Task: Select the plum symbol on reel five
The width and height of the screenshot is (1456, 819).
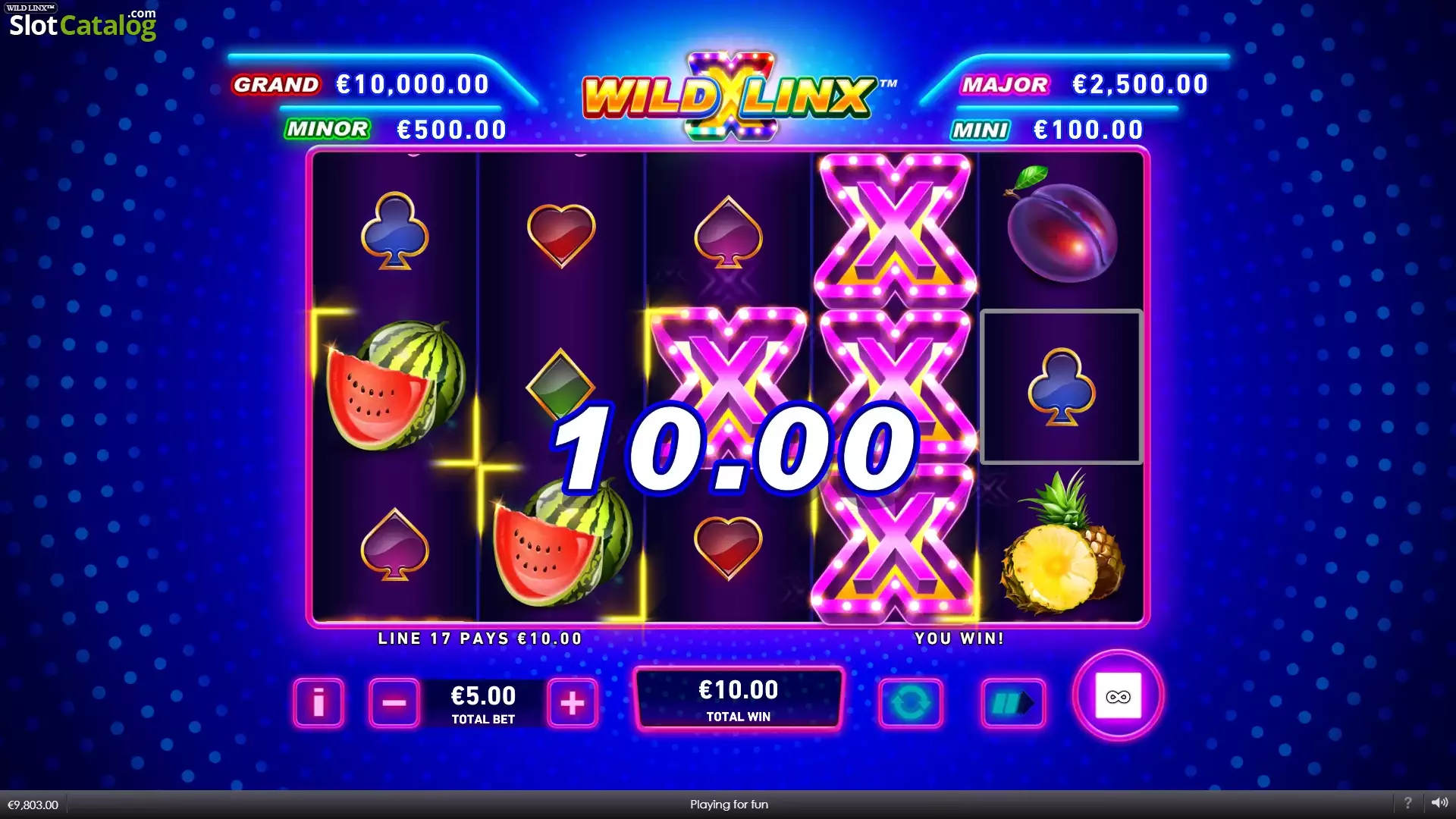Action: point(1061,225)
